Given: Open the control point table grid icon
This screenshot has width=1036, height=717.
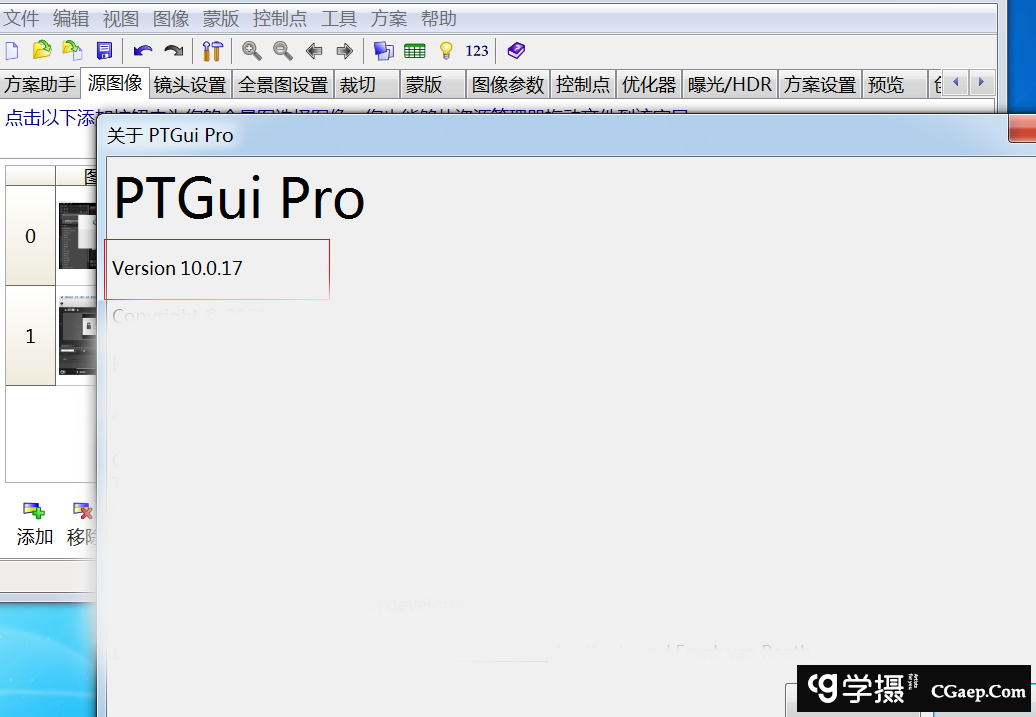Looking at the screenshot, I should 415,51.
